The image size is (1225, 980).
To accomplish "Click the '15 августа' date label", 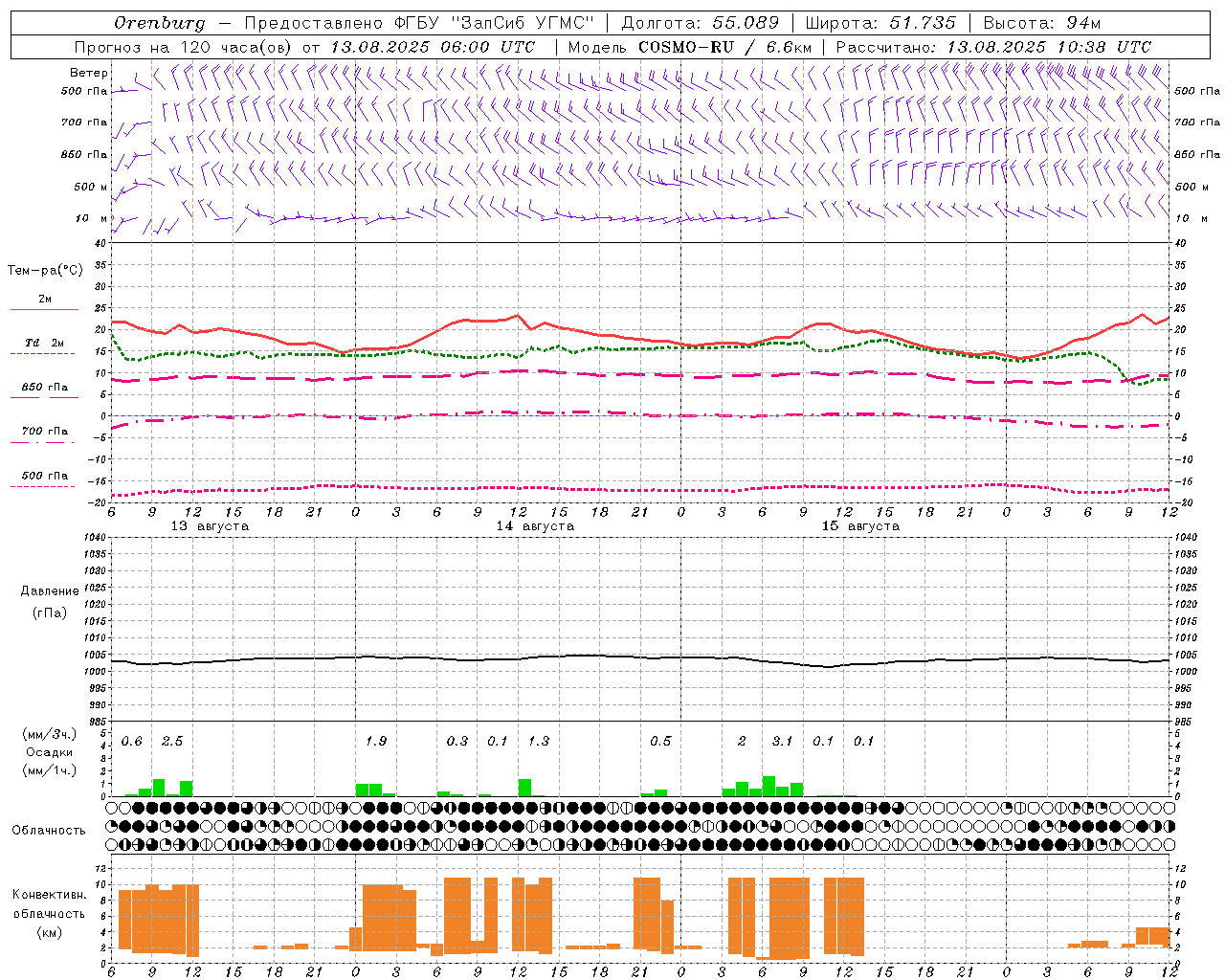I will [x=860, y=526].
